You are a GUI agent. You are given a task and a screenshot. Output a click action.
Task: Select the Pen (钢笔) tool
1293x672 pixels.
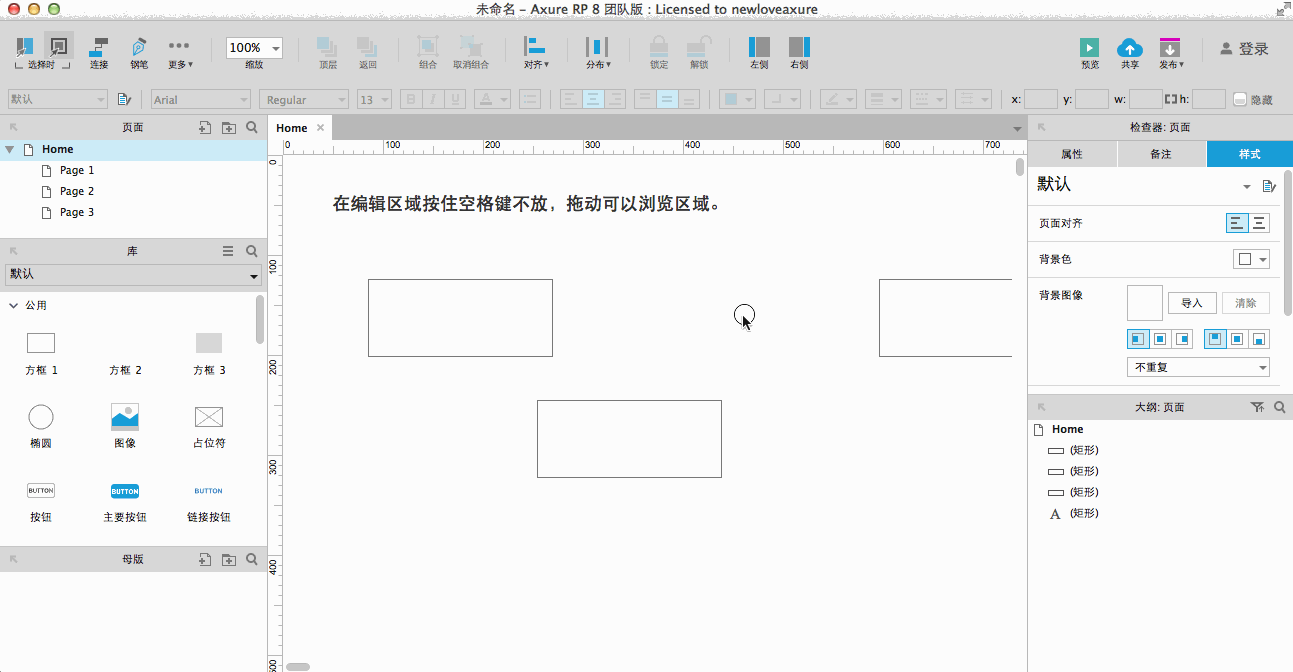(x=139, y=47)
